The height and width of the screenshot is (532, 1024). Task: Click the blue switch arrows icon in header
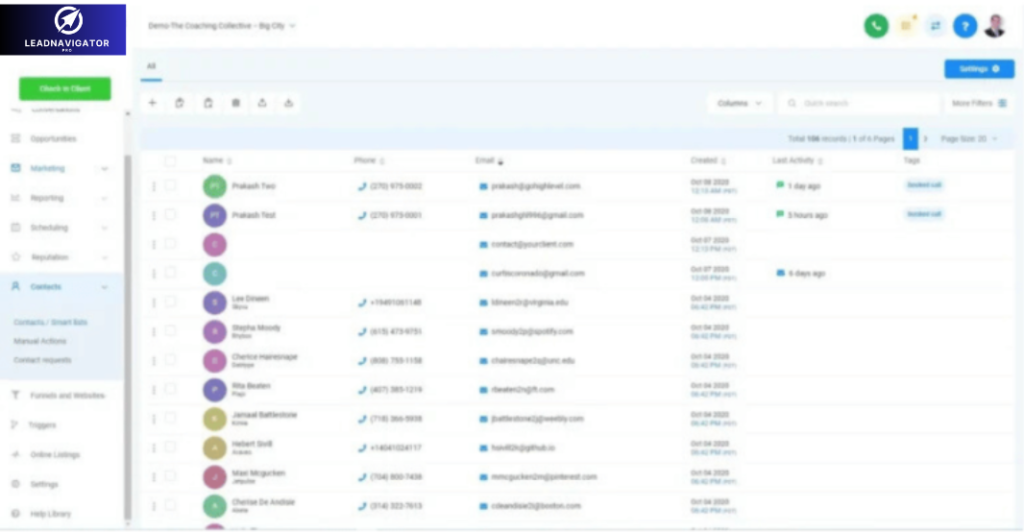[x=935, y=27]
